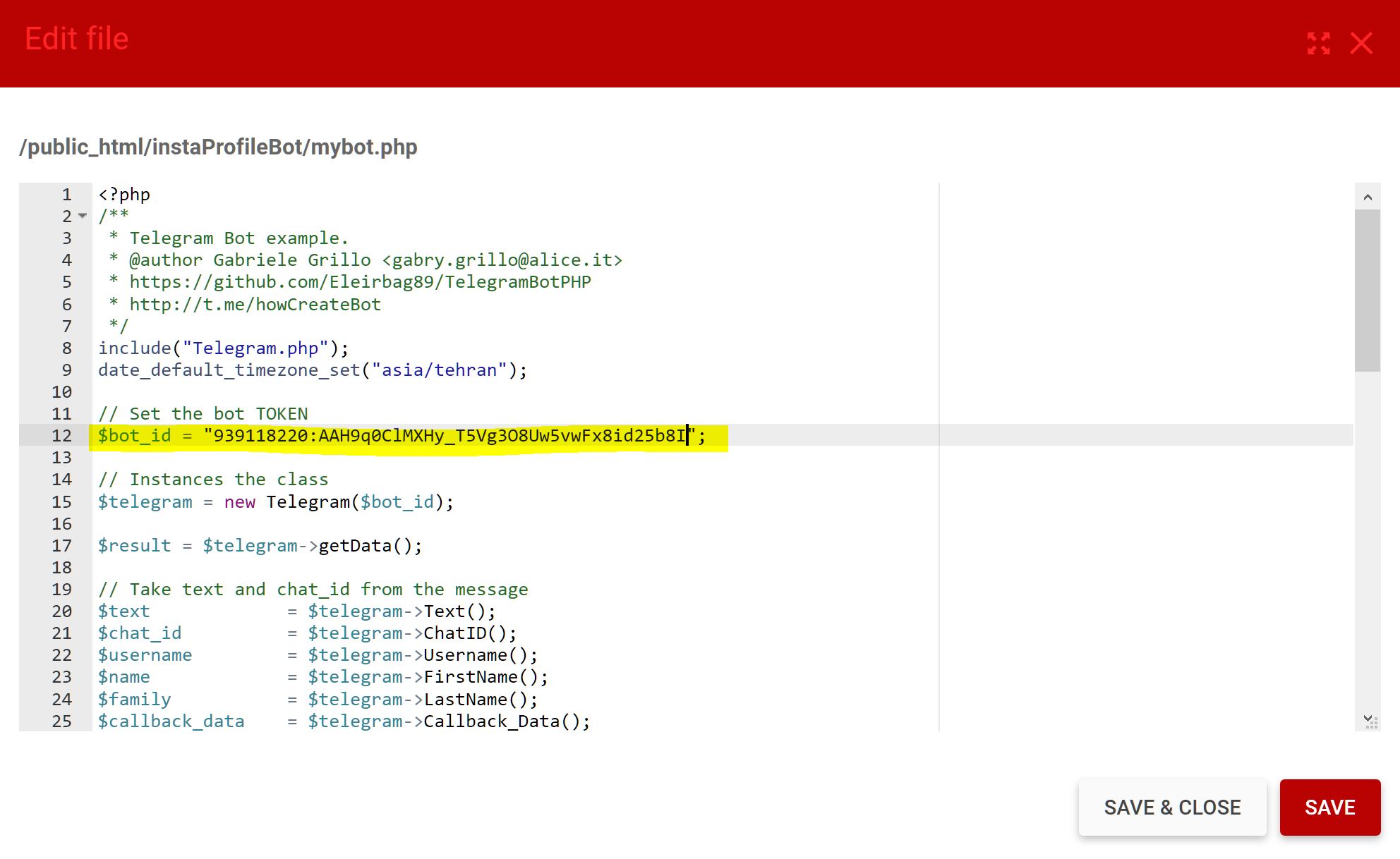The width and height of the screenshot is (1400, 859).
Task: Click the include("Telegram.php") line
Action: pyautogui.click(x=224, y=348)
